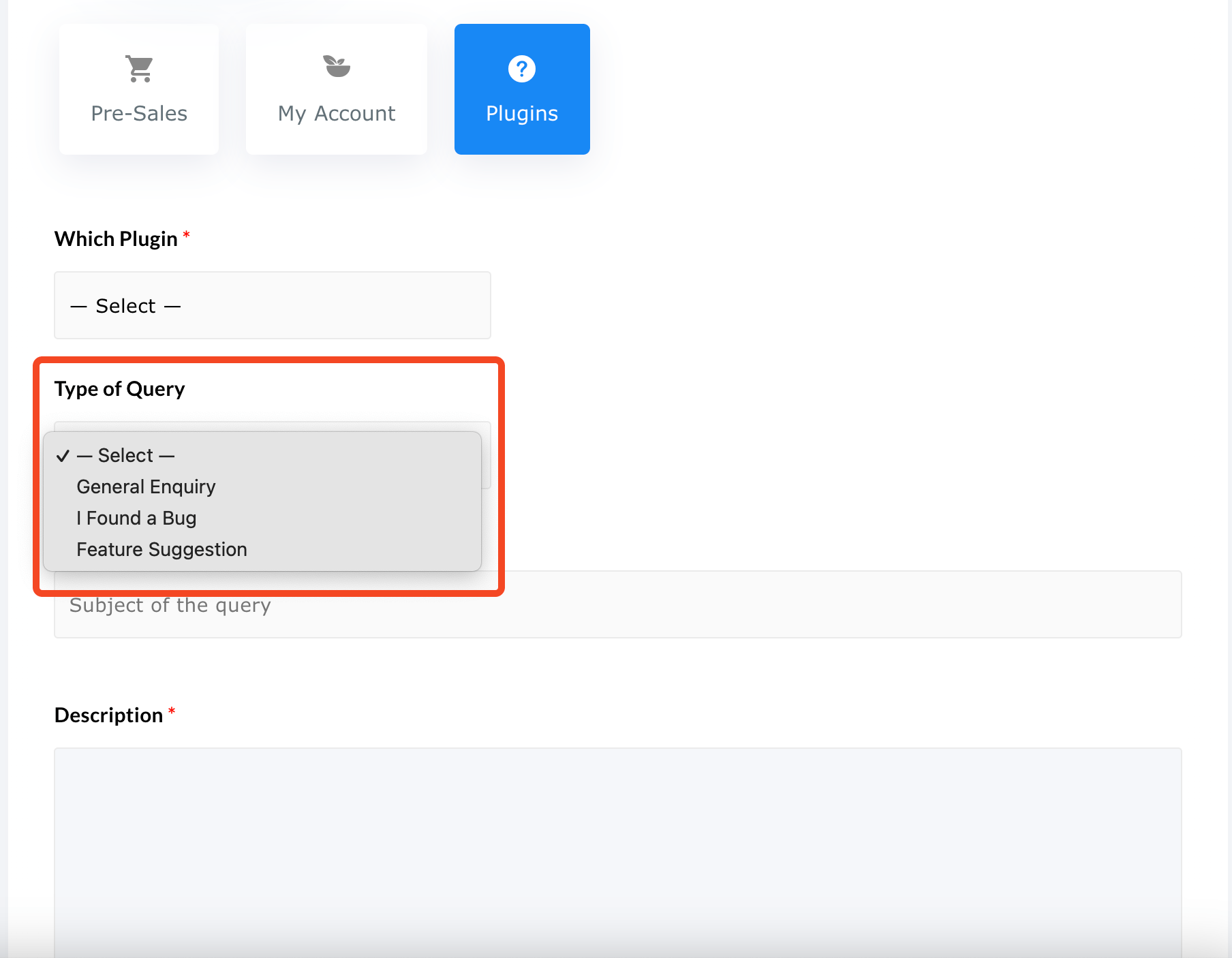The width and height of the screenshot is (1232, 958).
Task: Keep the default — Select — option in the open list
Action: (x=126, y=455)
